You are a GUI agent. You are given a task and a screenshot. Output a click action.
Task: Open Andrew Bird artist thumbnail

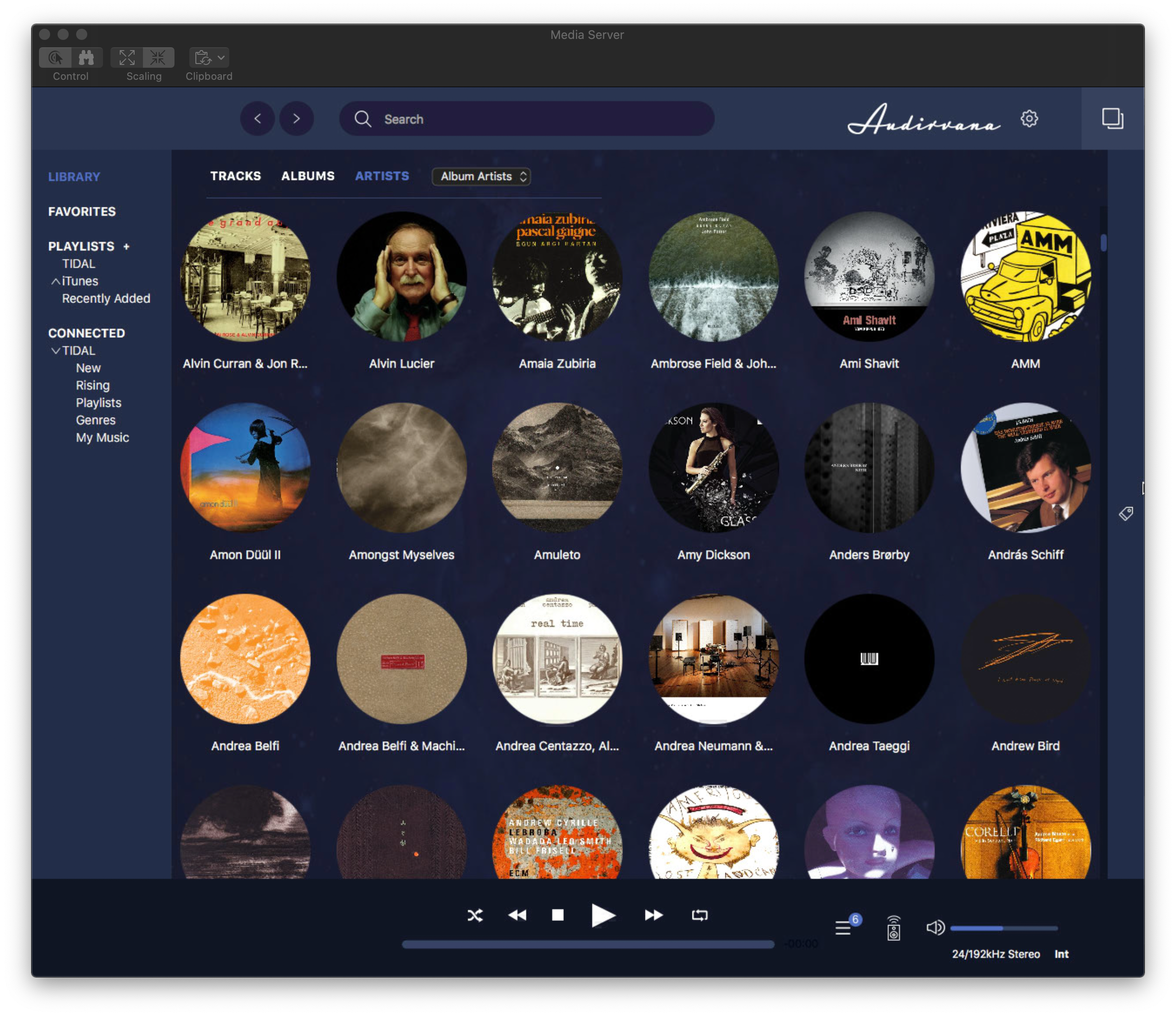(1026, 659)
